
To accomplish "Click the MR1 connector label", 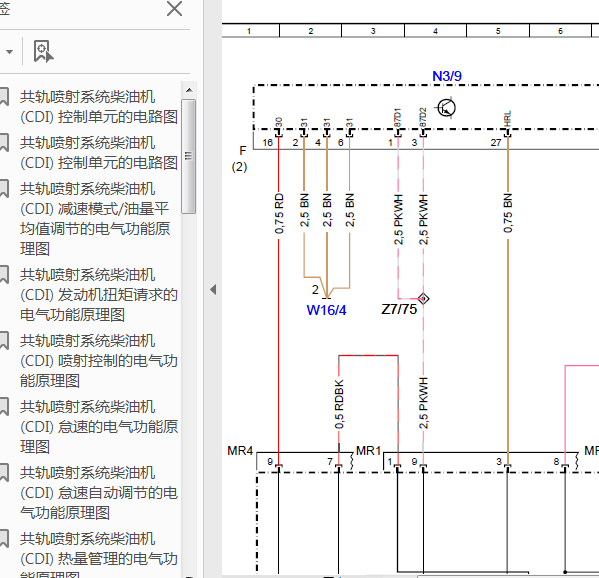I will pyautogui.click(x=368, y=451).
